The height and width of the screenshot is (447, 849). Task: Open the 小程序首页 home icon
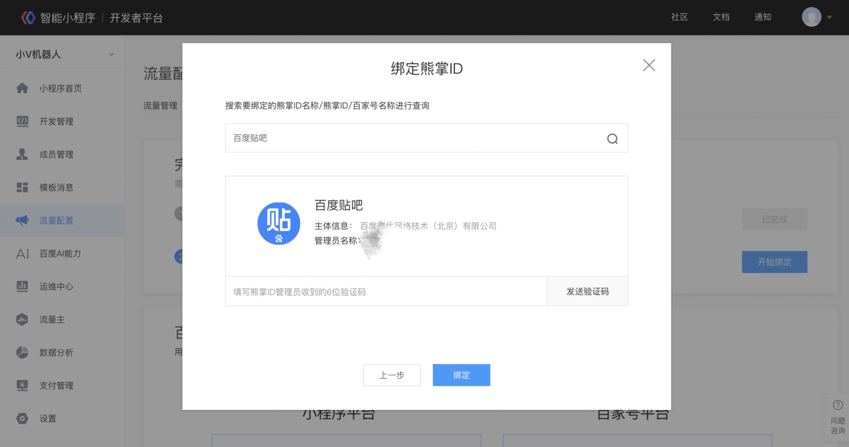[x=22, y=88]
